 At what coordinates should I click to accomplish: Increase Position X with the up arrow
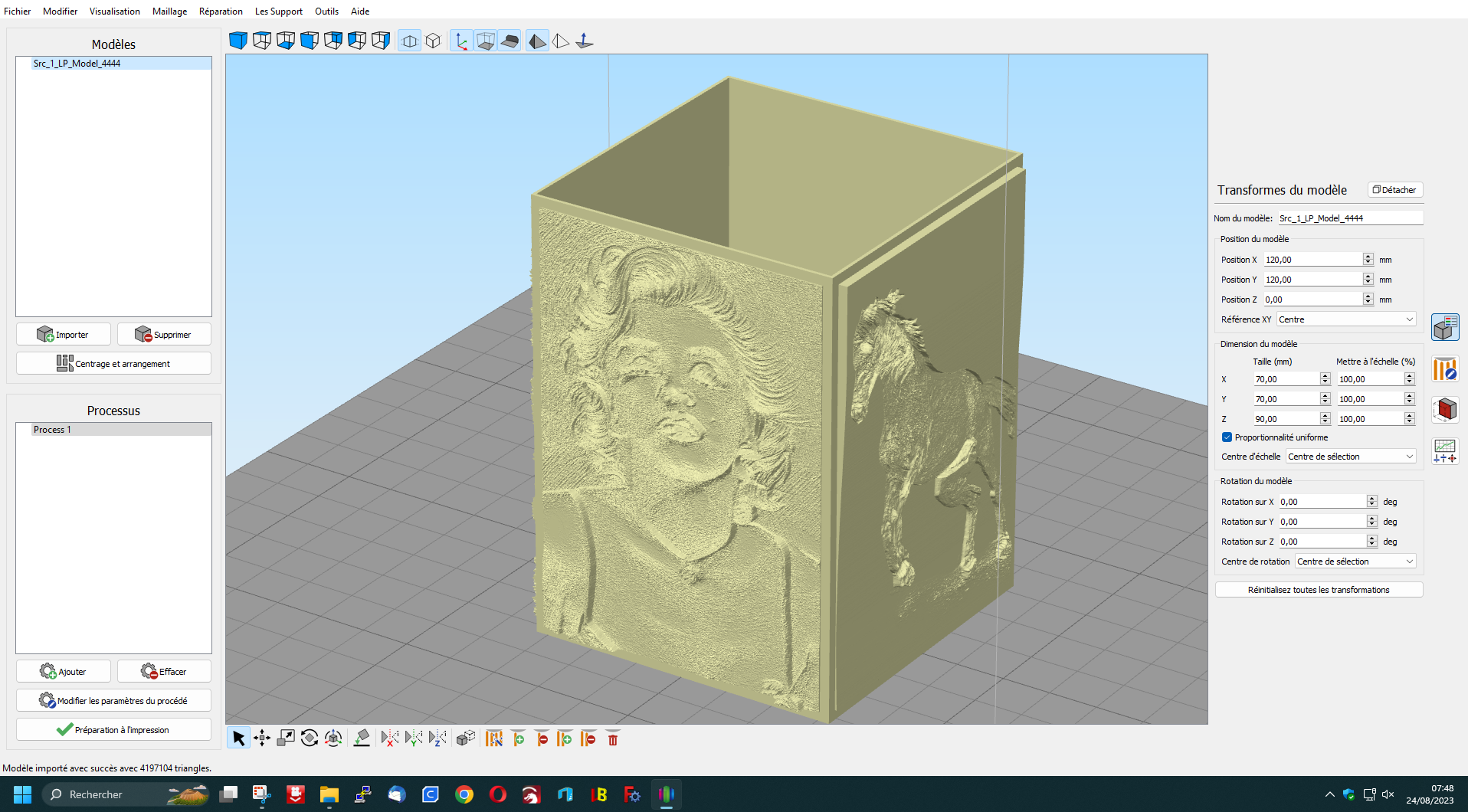1368,257
